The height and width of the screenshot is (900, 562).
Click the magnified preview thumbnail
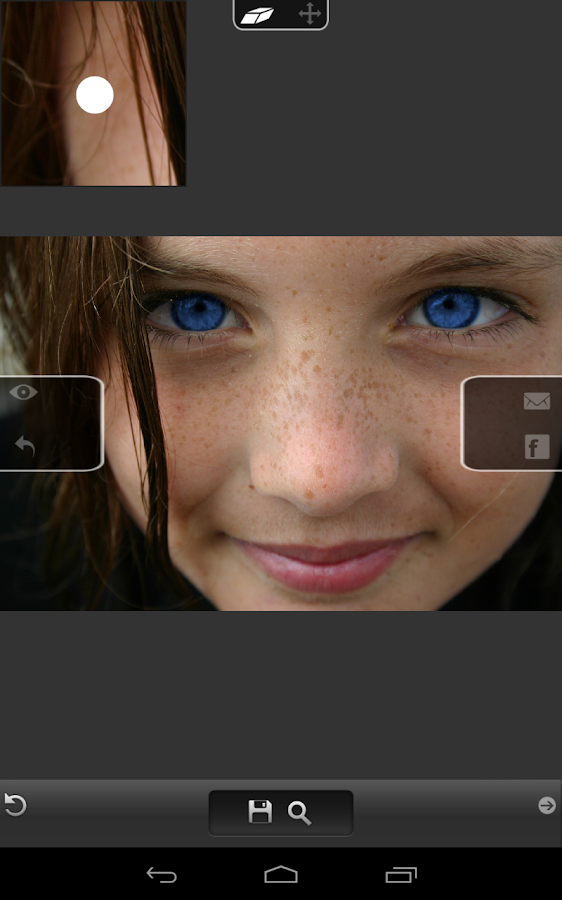[93, 93]
